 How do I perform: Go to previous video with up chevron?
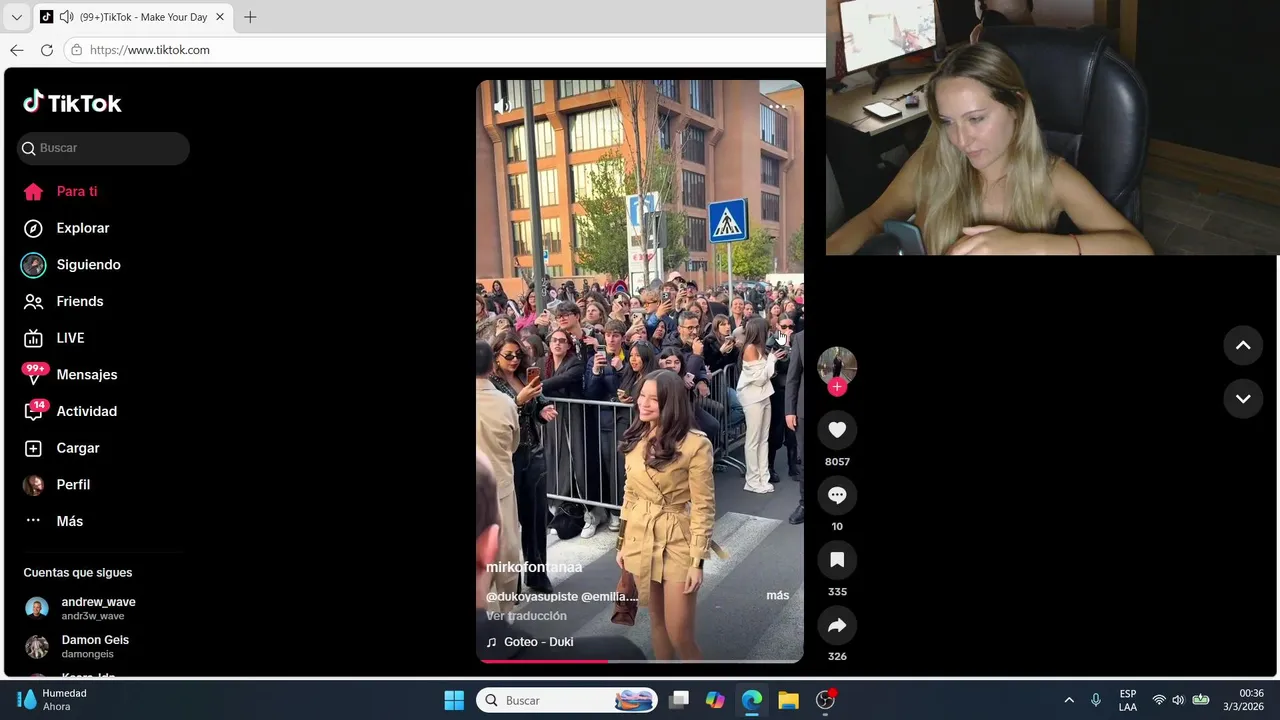coord(1243,345)
